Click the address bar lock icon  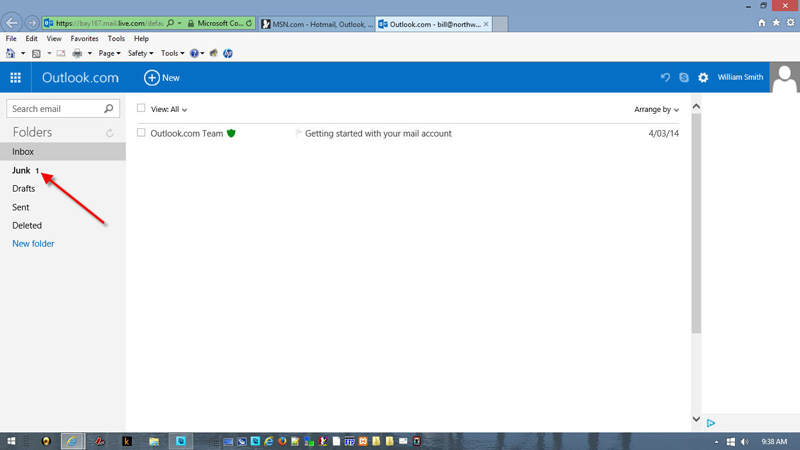(x=191, y=23)
